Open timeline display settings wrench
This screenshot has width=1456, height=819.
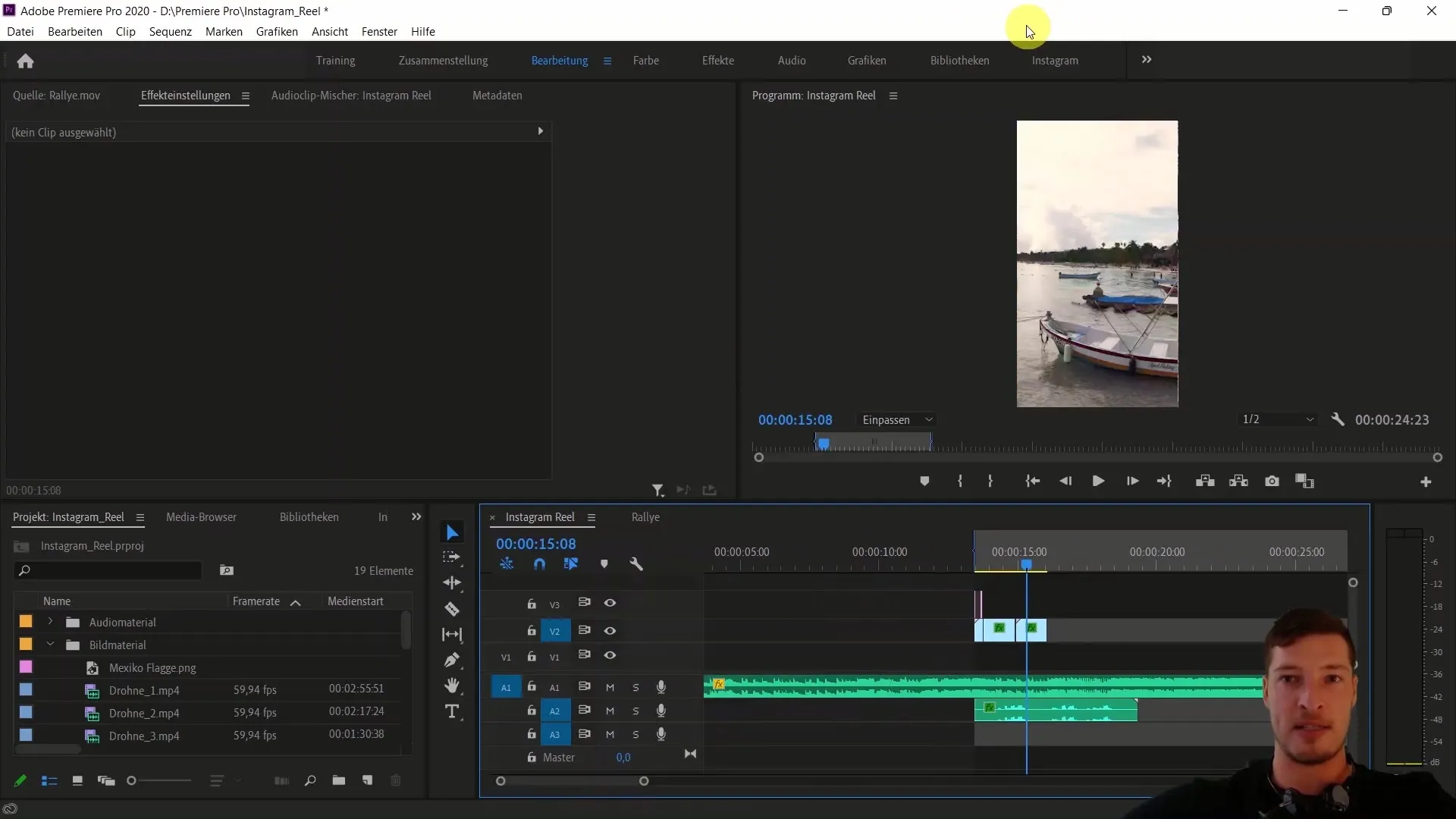coord(636,563)
